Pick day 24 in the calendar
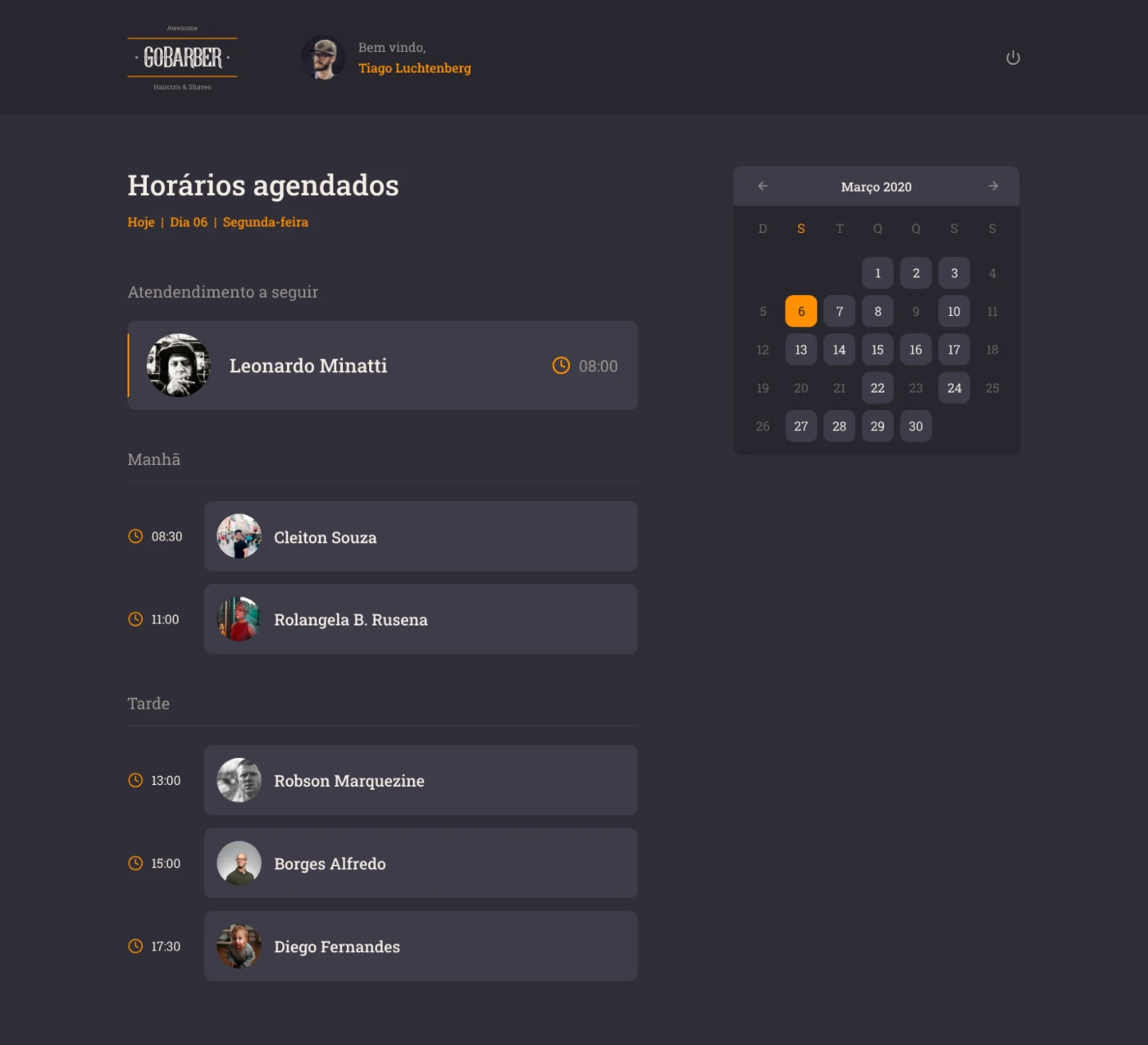Screen dimensions: 1148x1045 (954, 388)
